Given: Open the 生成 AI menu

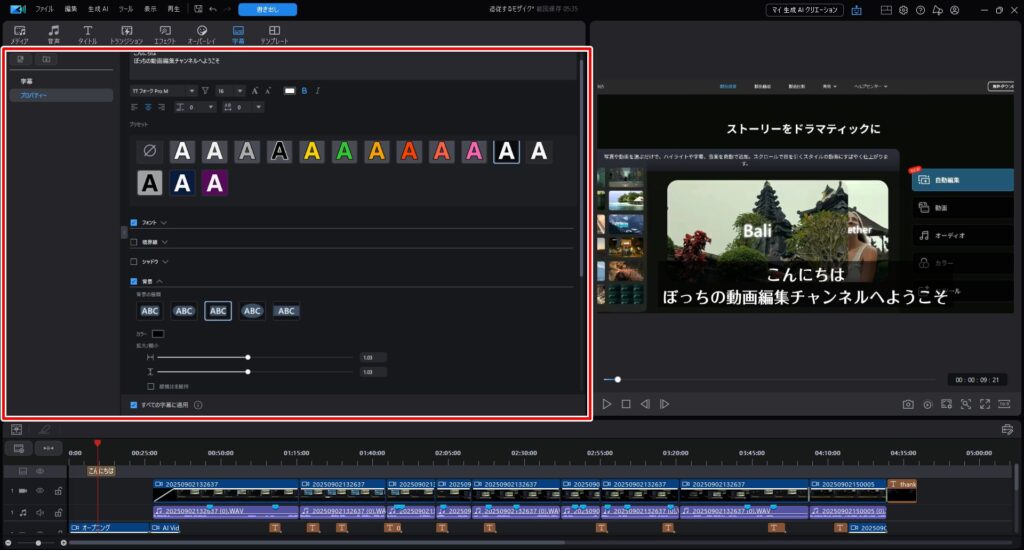Looking at the screenshot, I should coord(99,9).
